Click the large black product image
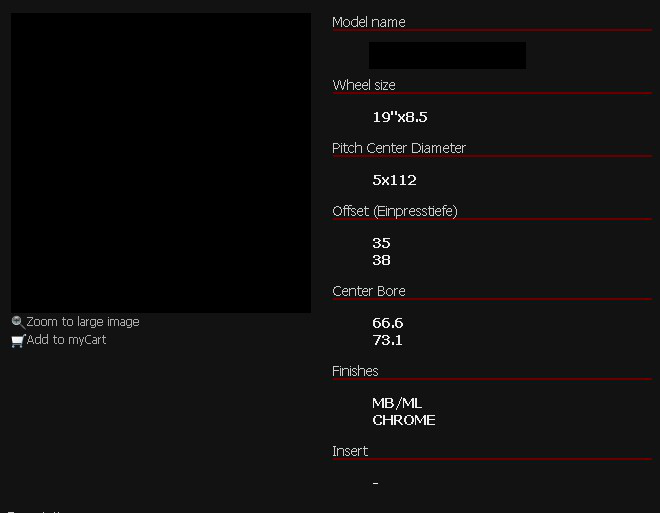The width and height of the screenshot is (660, 513). click(x=161, y=163)
